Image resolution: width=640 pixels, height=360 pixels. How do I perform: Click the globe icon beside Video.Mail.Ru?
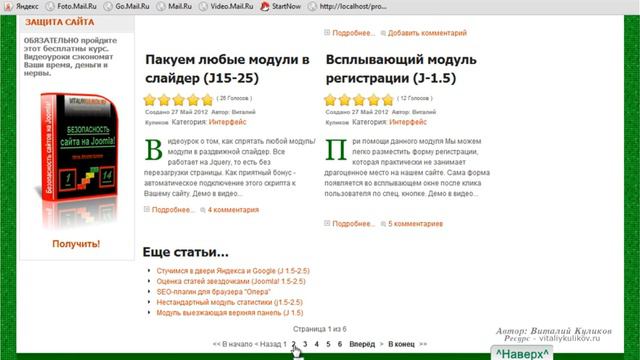[x=203, y=6]
